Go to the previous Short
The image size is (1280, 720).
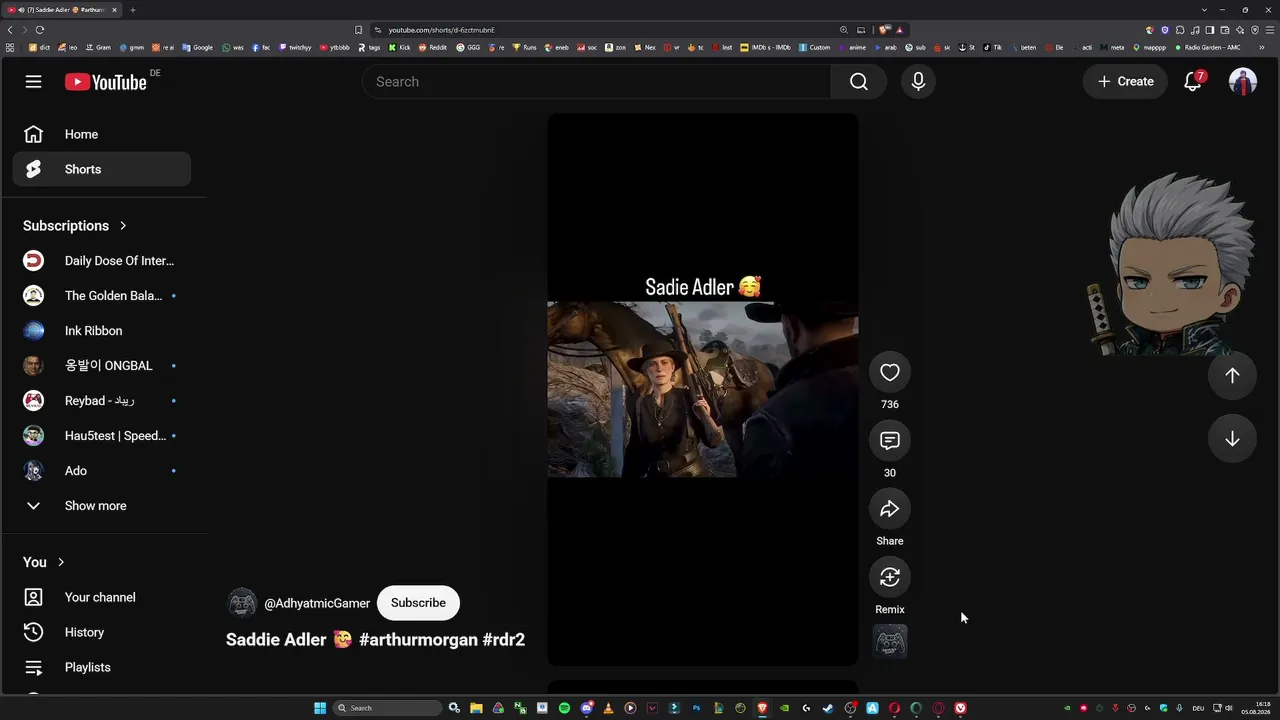[1232, 375]
